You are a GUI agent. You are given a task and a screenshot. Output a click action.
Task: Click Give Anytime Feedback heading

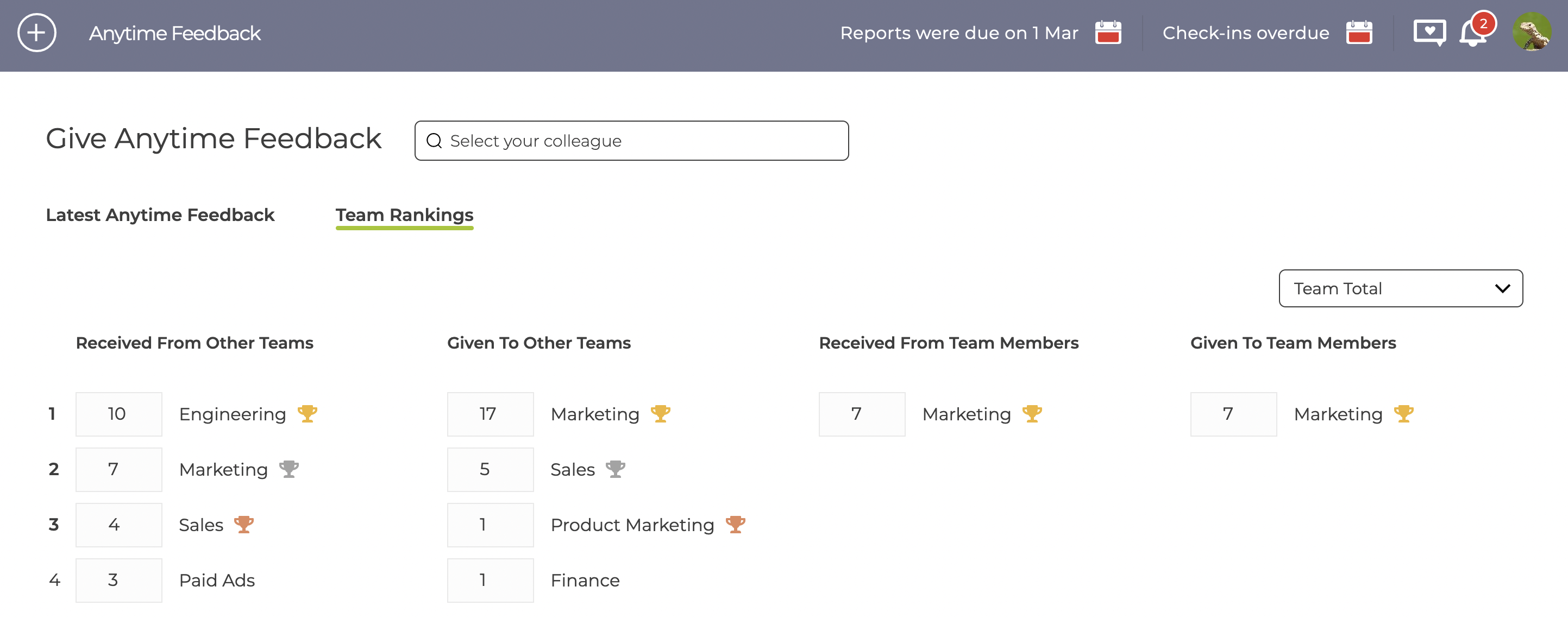[214, 138]
